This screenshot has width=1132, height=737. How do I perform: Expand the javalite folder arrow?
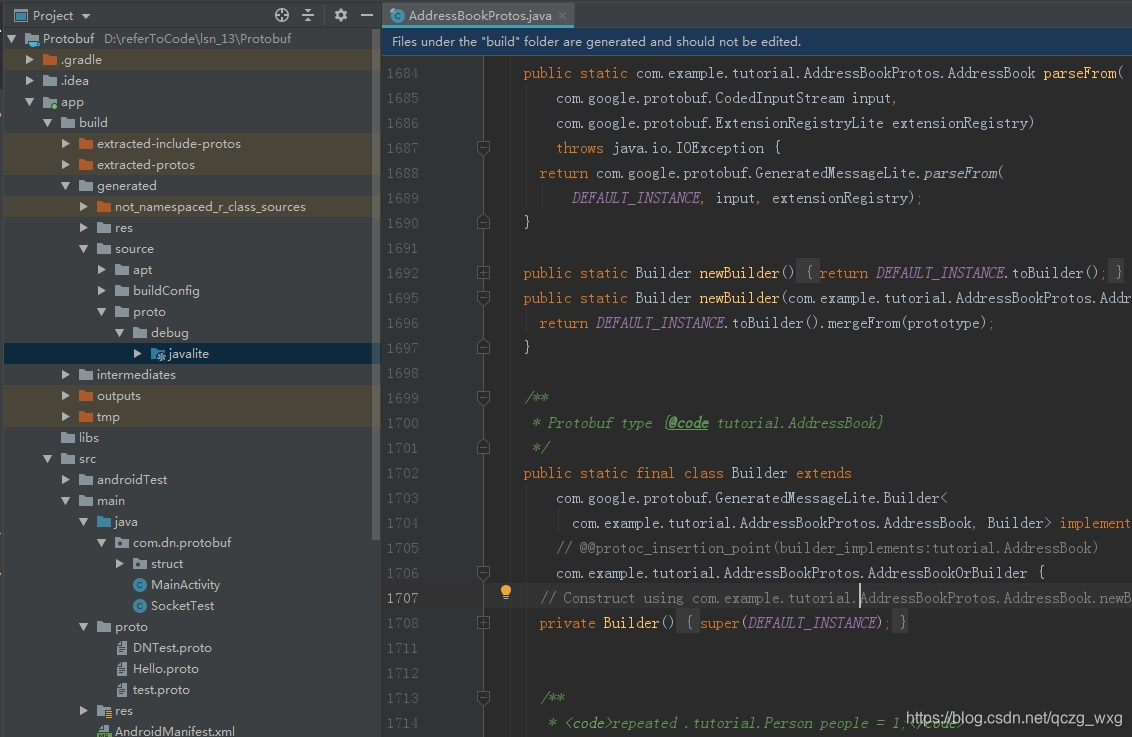click(138, 354)
